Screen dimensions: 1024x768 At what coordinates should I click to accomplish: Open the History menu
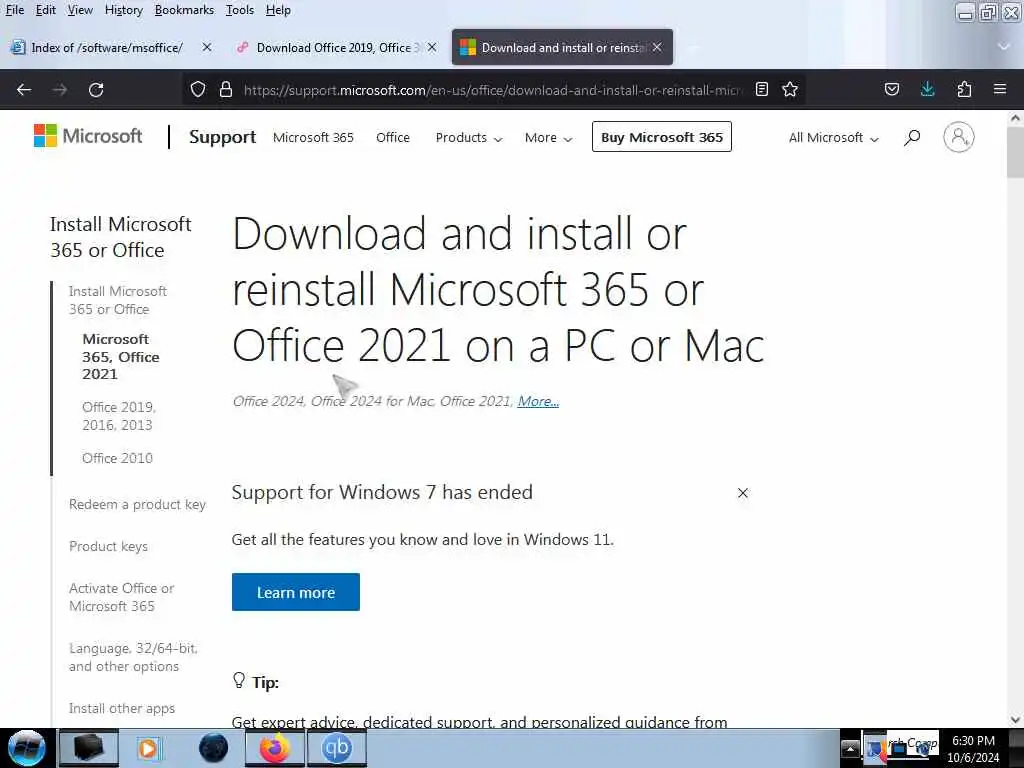tap(123, 10)
